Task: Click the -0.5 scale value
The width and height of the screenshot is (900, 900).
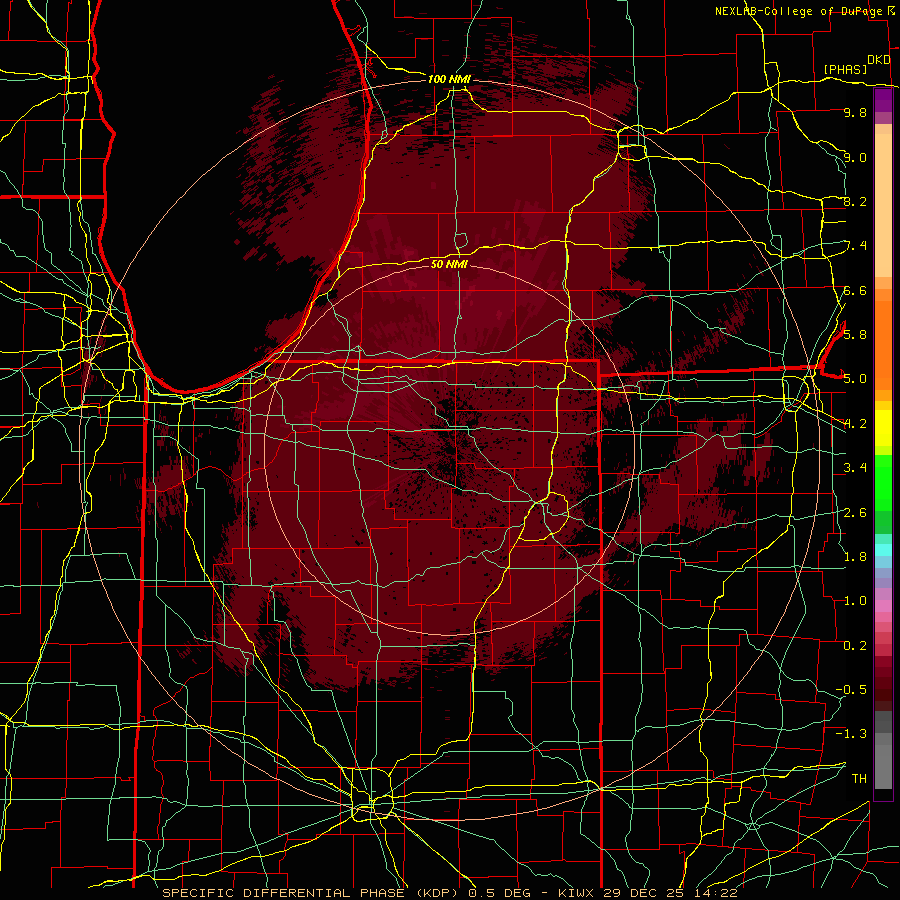Action: [851, 690]
